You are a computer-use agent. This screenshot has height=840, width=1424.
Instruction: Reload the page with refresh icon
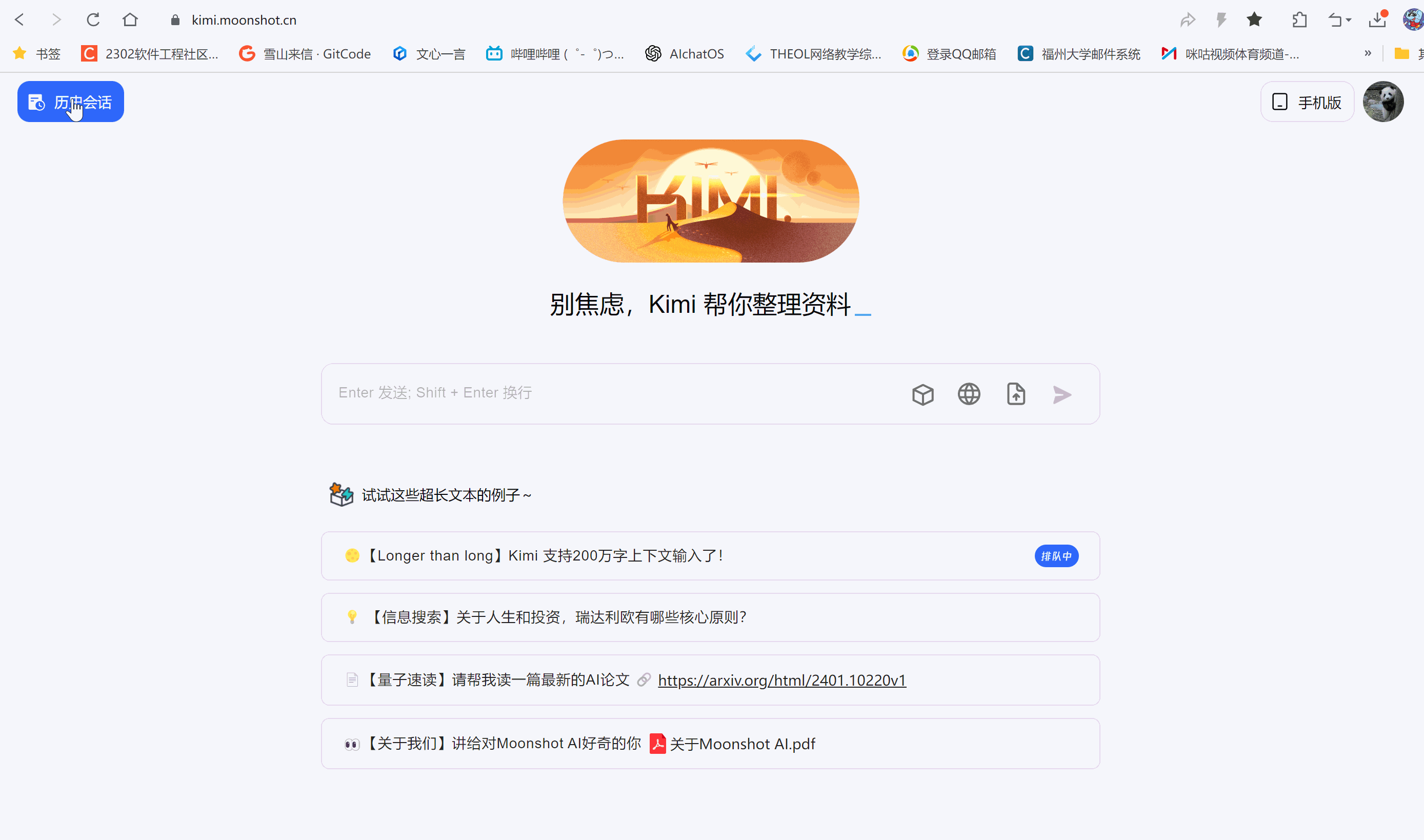pyautogui.click(x=93, y=21)
